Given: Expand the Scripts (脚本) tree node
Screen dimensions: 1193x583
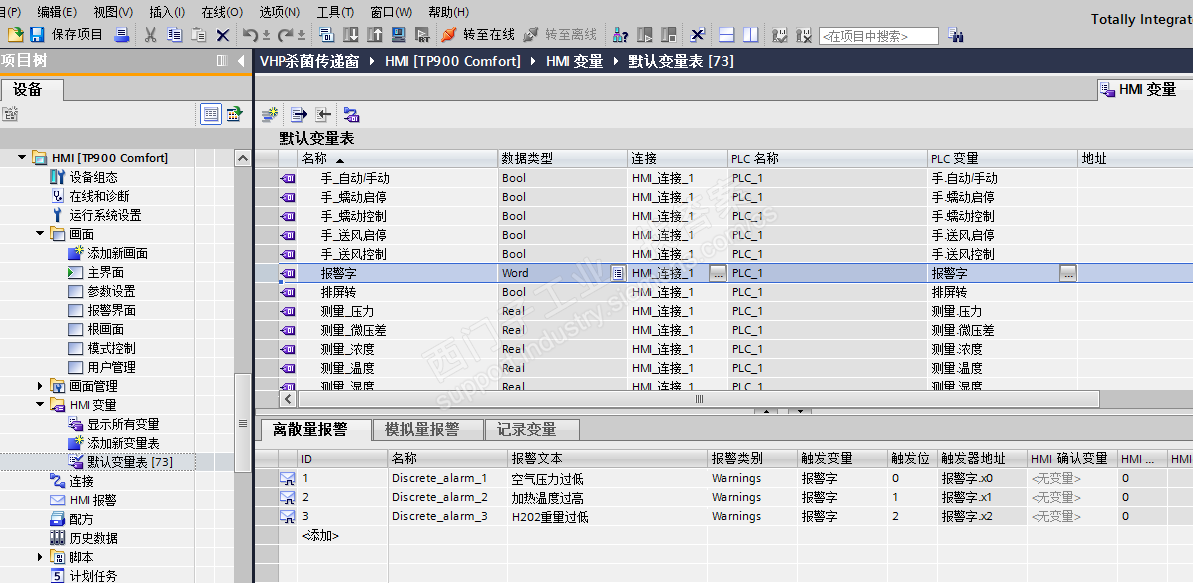Looking at the screenshot, I should tap(40, 557).
